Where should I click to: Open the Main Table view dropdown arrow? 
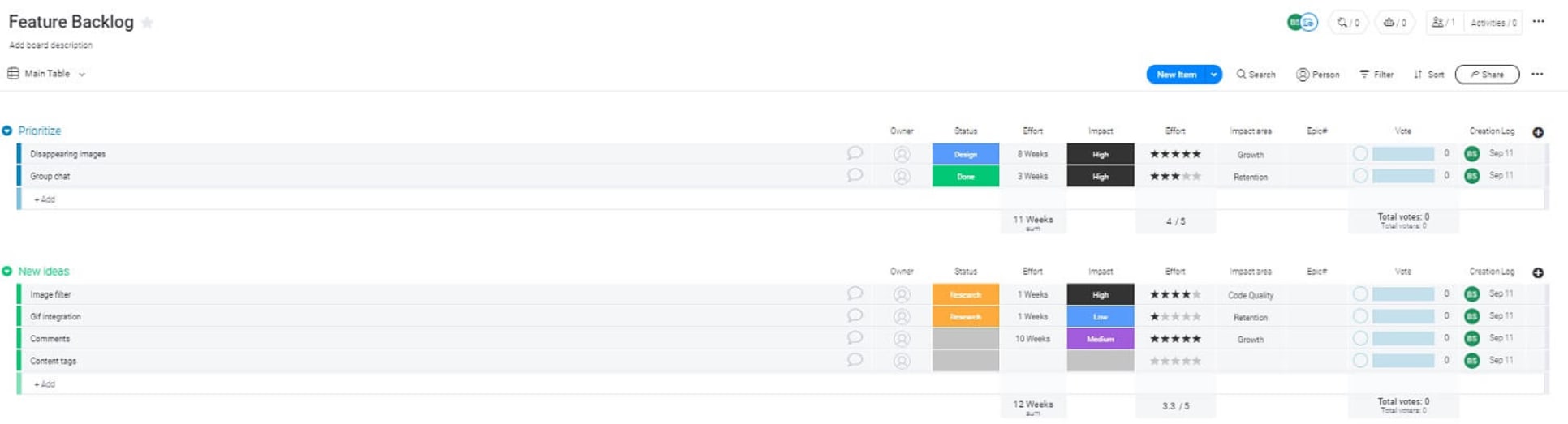point(82,74)
